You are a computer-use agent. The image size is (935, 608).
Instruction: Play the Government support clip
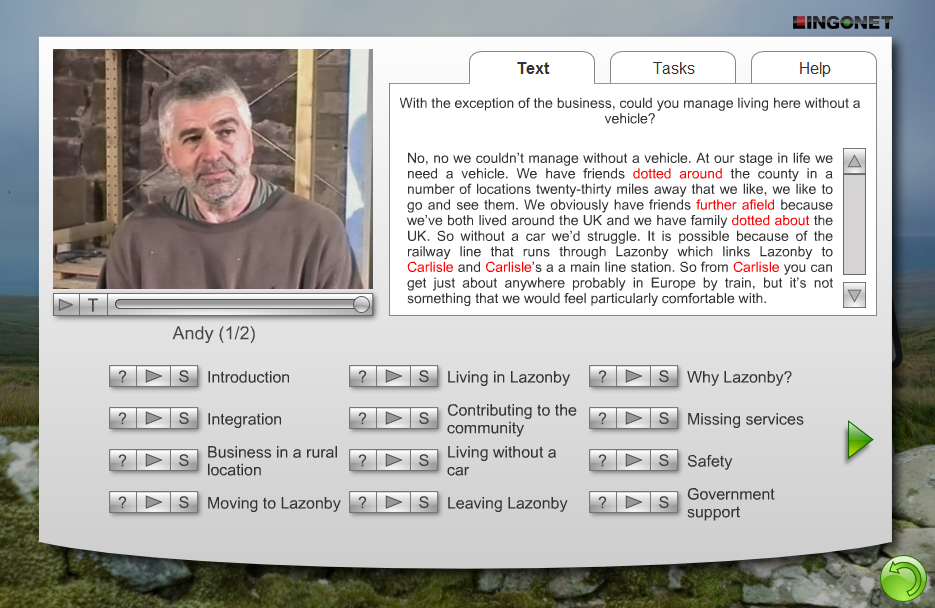tap(633, 502)
